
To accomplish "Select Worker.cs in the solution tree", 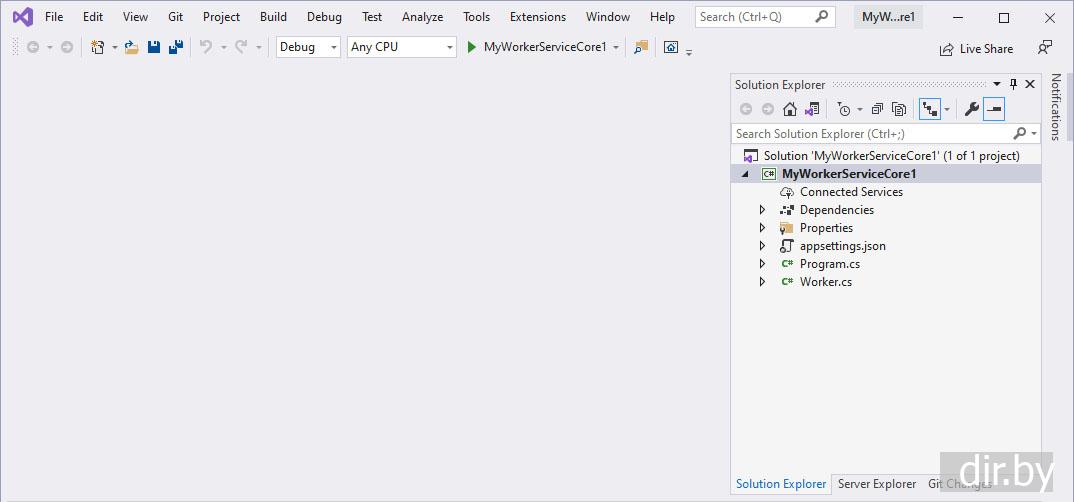I will [x=825, y=282].
